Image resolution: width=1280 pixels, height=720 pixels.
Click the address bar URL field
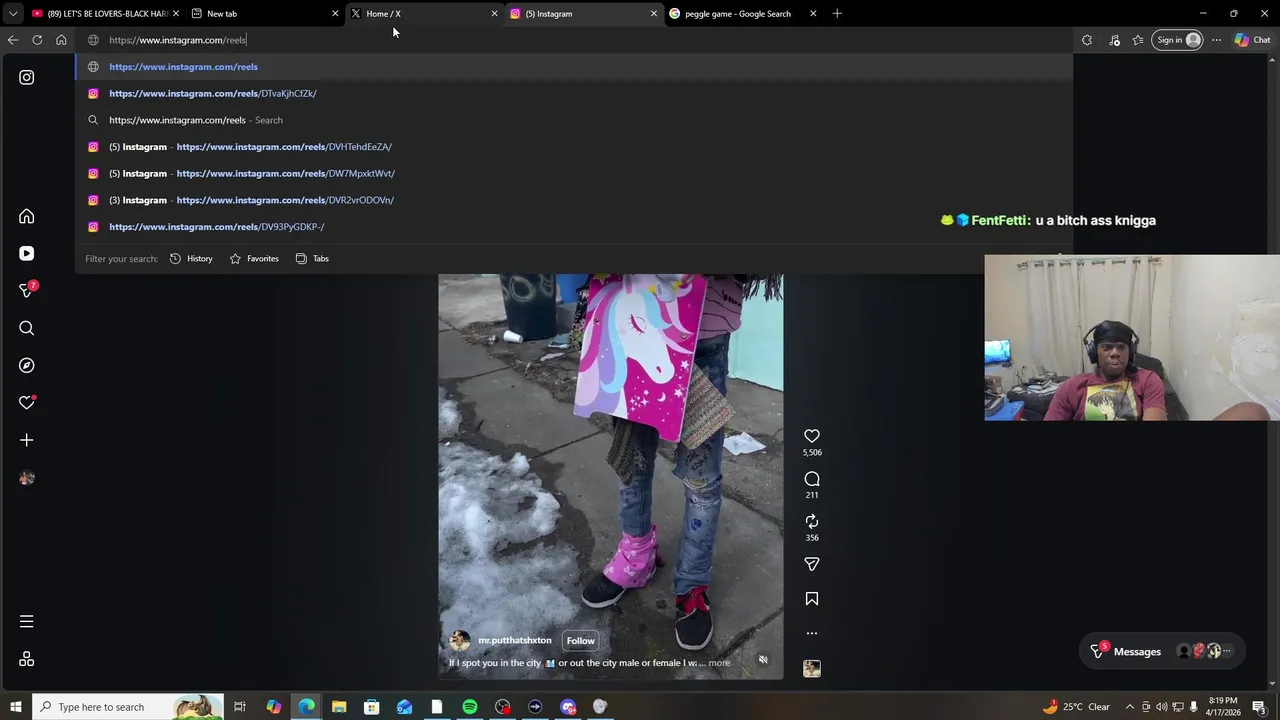(x=574, y=40)
